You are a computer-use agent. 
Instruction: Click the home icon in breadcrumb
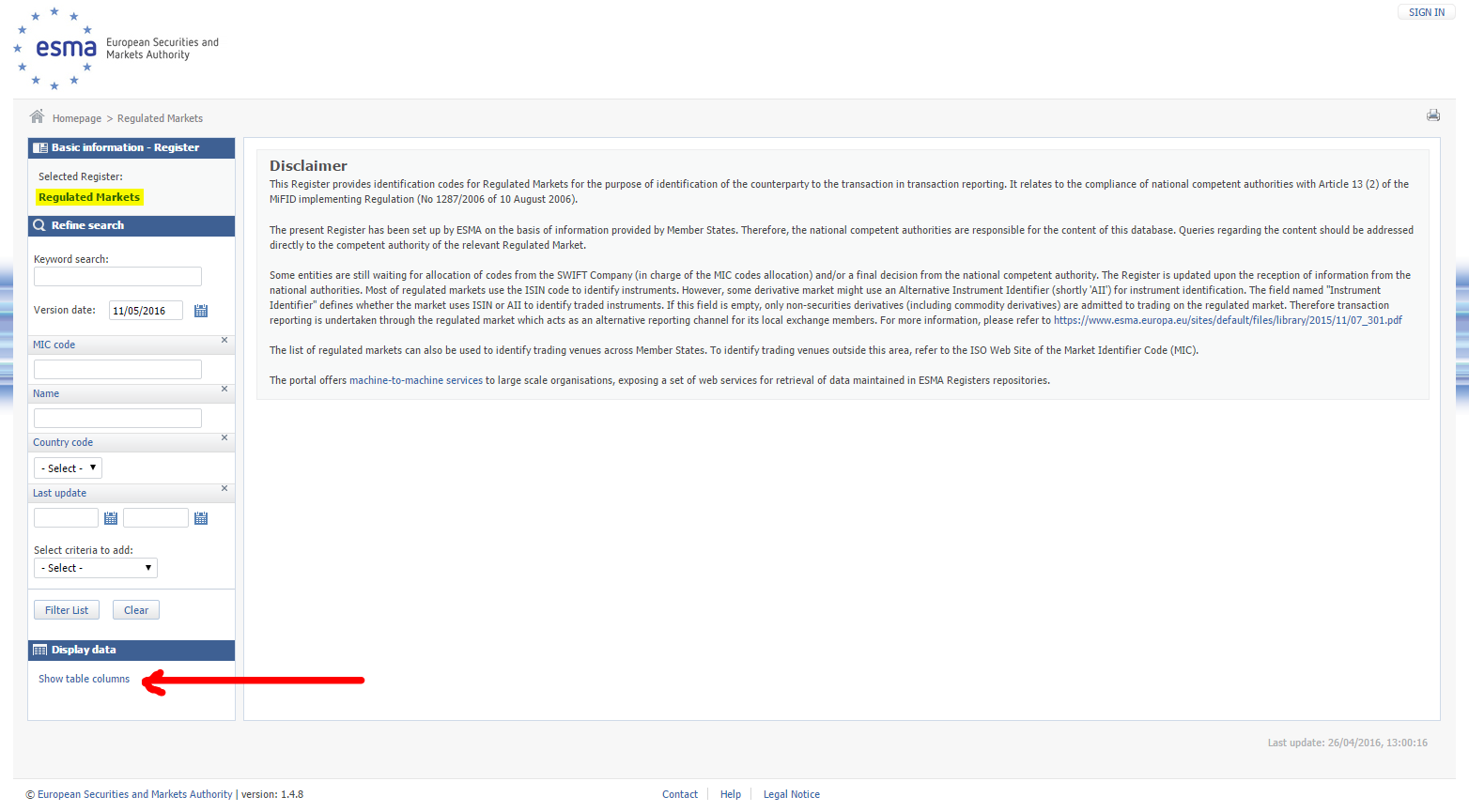pos(37,116)
